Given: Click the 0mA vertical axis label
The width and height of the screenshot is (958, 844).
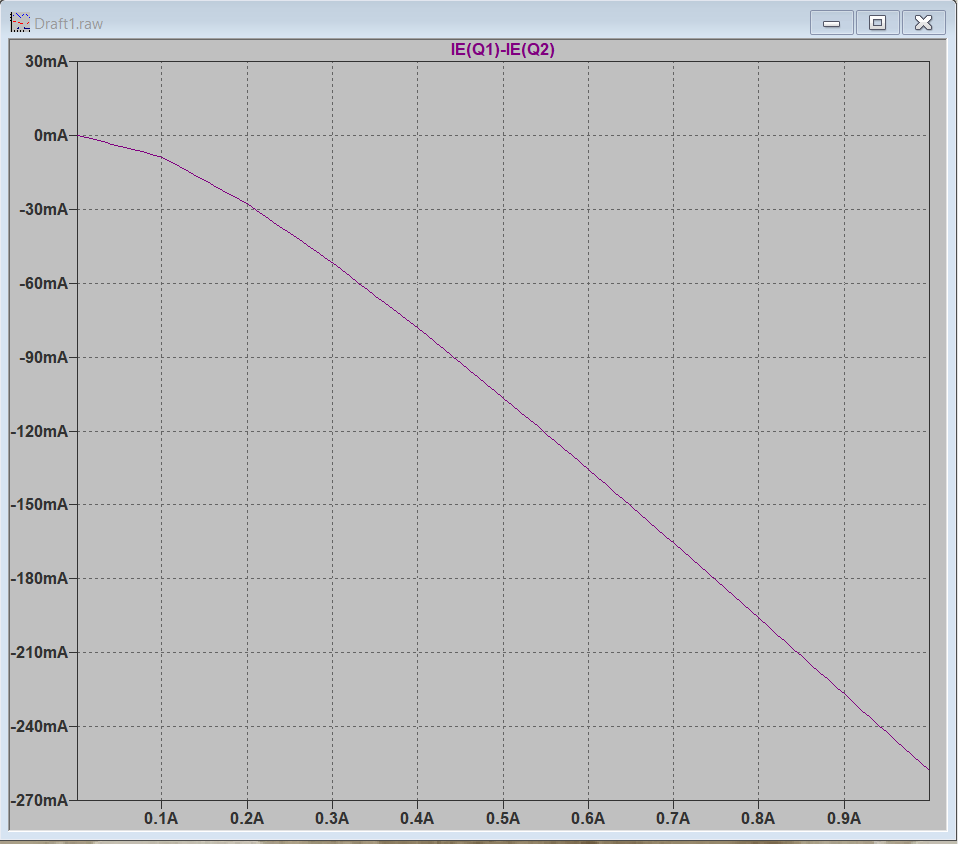Looking at the screenshot, I should pyautogui.click(x=51, y=136).
